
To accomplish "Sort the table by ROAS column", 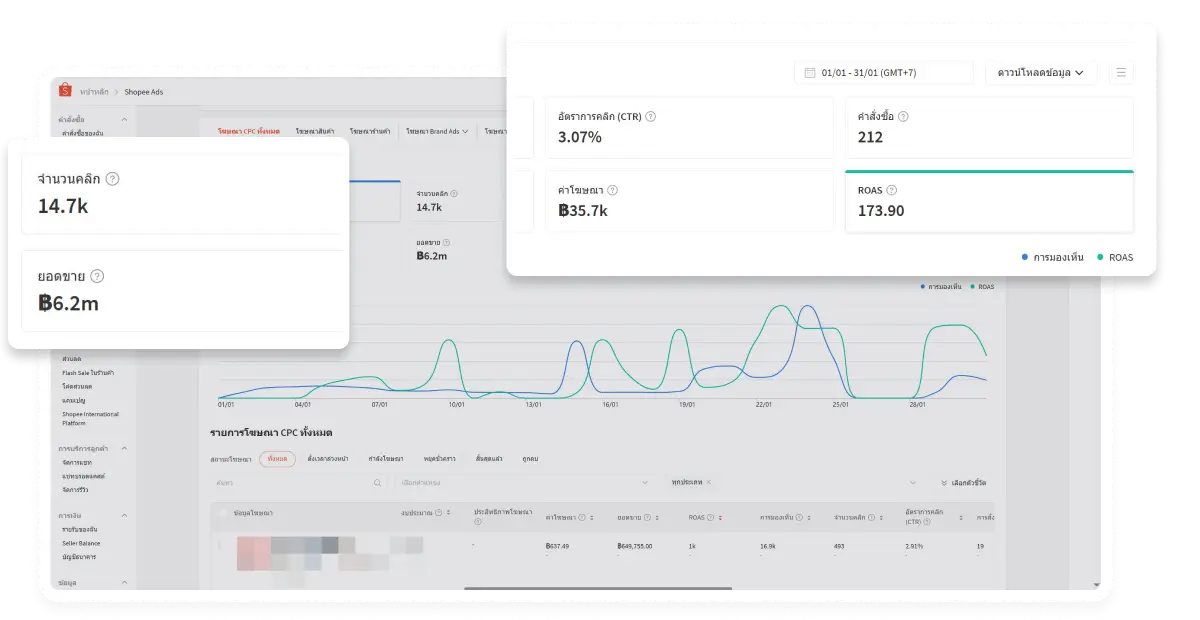I will (x=720, y=518).
